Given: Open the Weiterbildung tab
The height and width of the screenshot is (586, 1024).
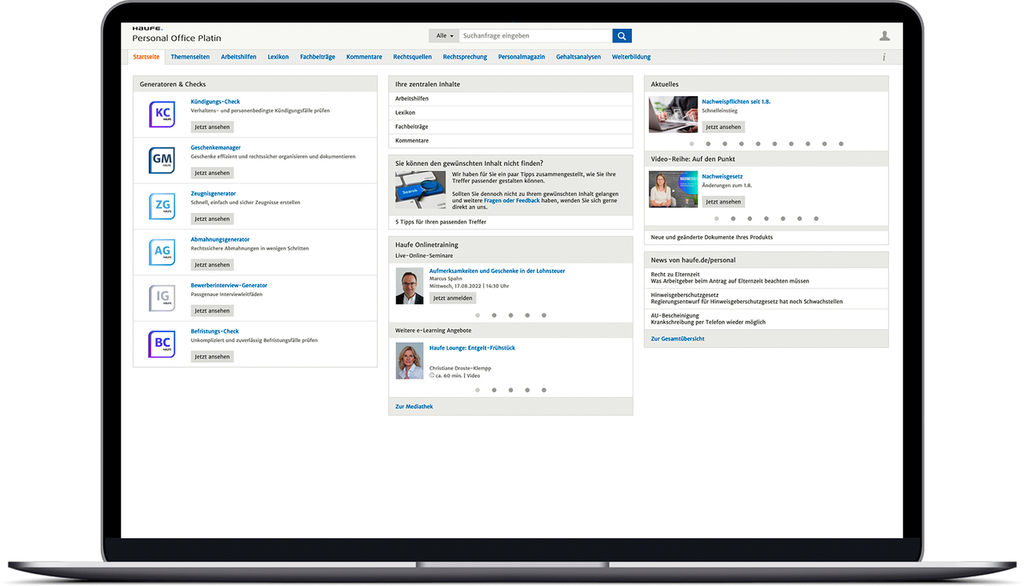Looking at the screenshot, I should click(631, 57).
